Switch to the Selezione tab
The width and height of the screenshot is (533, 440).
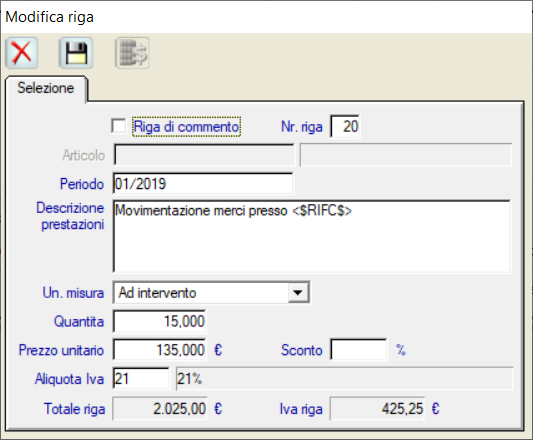pyautogui.click(x=46, y=88)
